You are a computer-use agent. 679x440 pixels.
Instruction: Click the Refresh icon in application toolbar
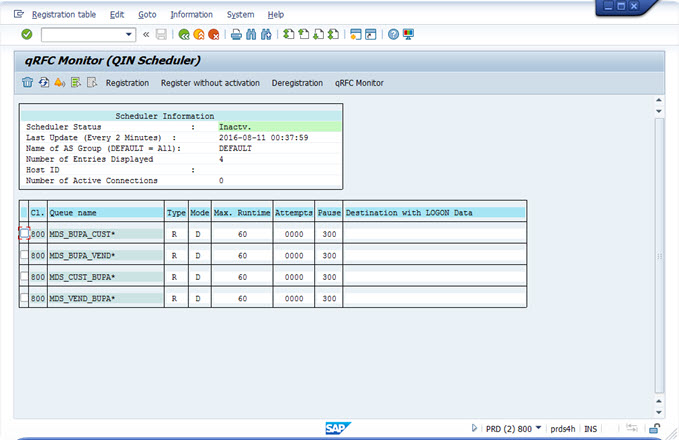[44, 82]
